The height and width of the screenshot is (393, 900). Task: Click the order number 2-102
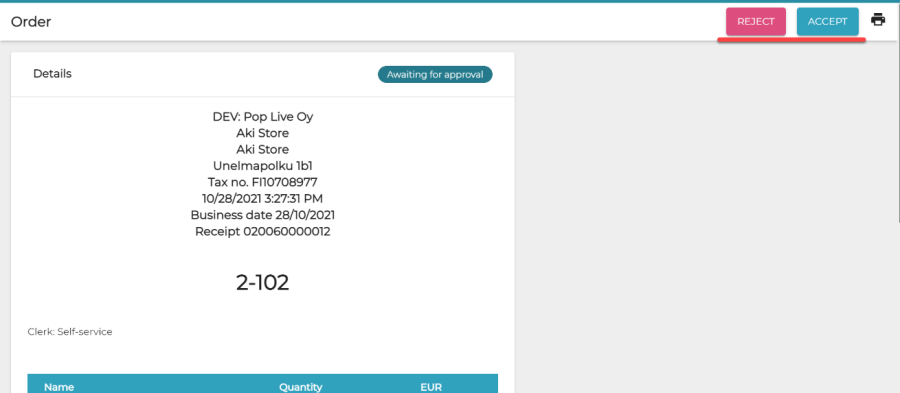click(262, 282)
